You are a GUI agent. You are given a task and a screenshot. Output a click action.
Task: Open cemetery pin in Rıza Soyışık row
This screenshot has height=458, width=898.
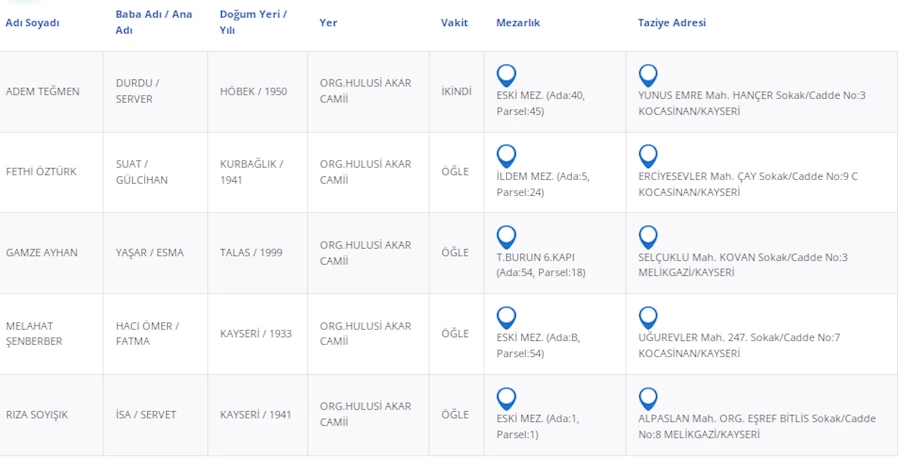(506, 399)
